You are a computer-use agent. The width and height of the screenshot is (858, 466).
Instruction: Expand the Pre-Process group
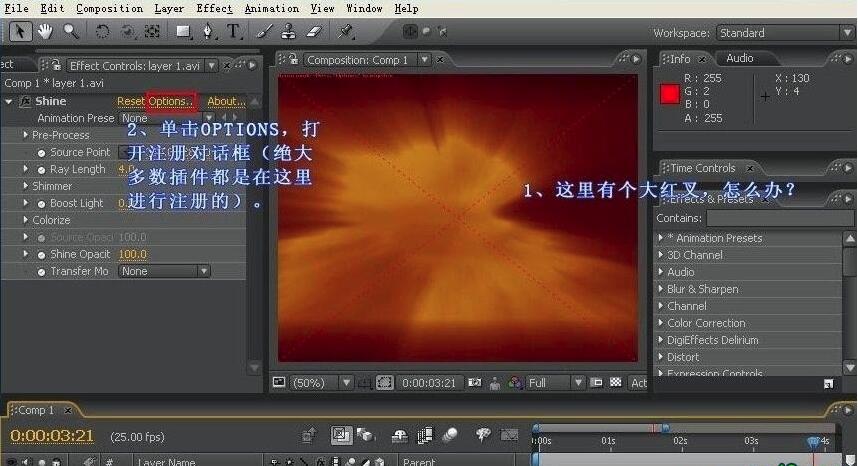pyautogui.click(x=25, y=135)
